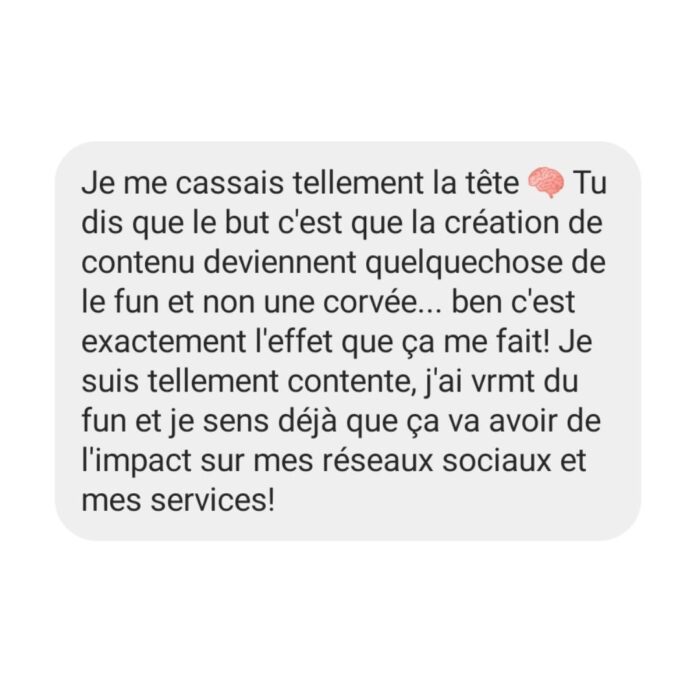Image resolution: width=700 pixels, height=700 pixels.
Task: Tap the word "l'impact"
Action: [x=137, y=462]
